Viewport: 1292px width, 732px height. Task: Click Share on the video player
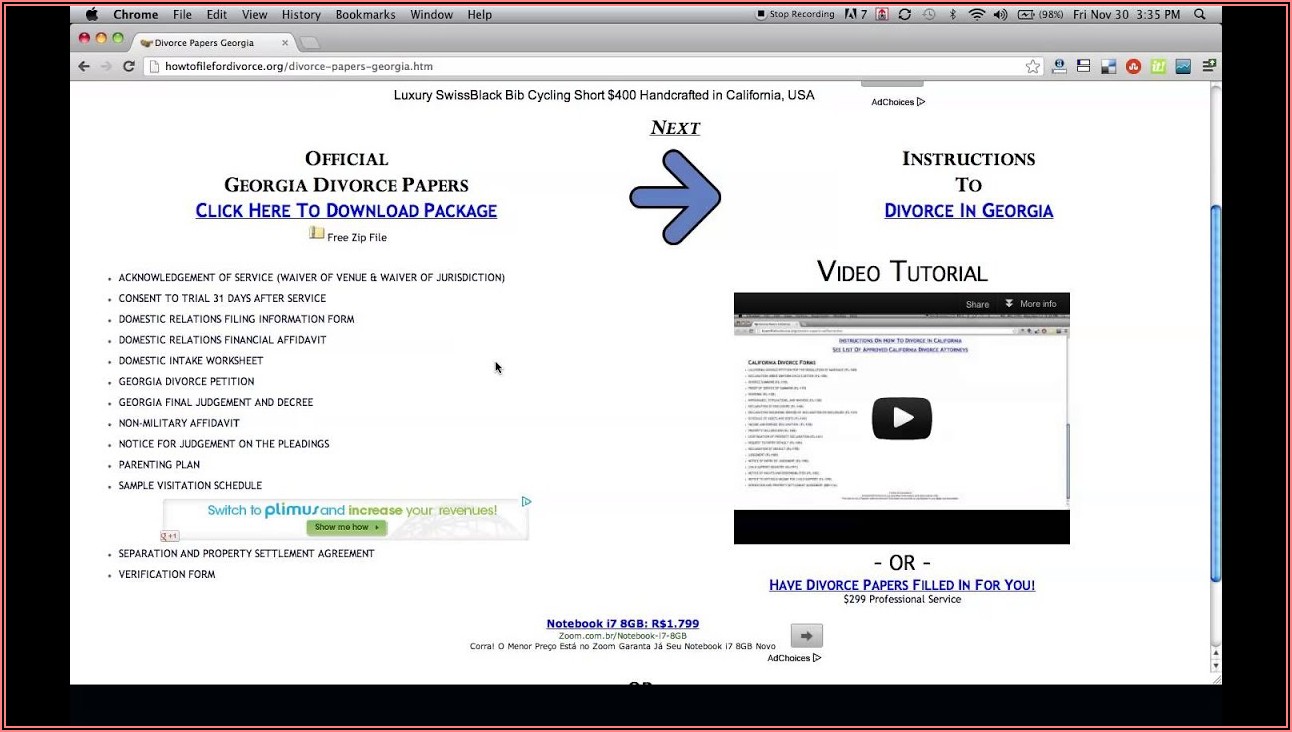coord(977,304)
